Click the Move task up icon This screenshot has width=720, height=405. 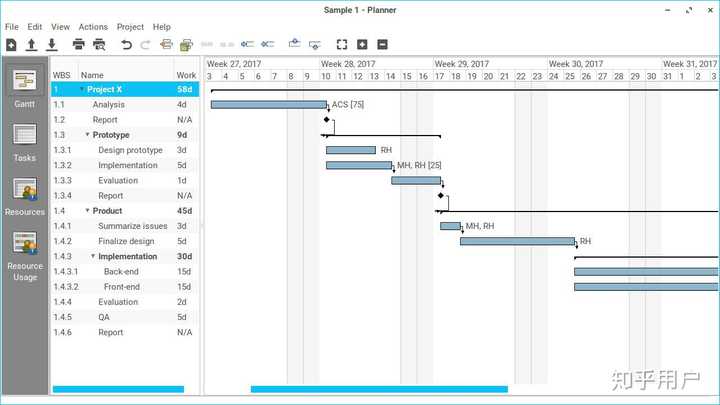(294, 44)
